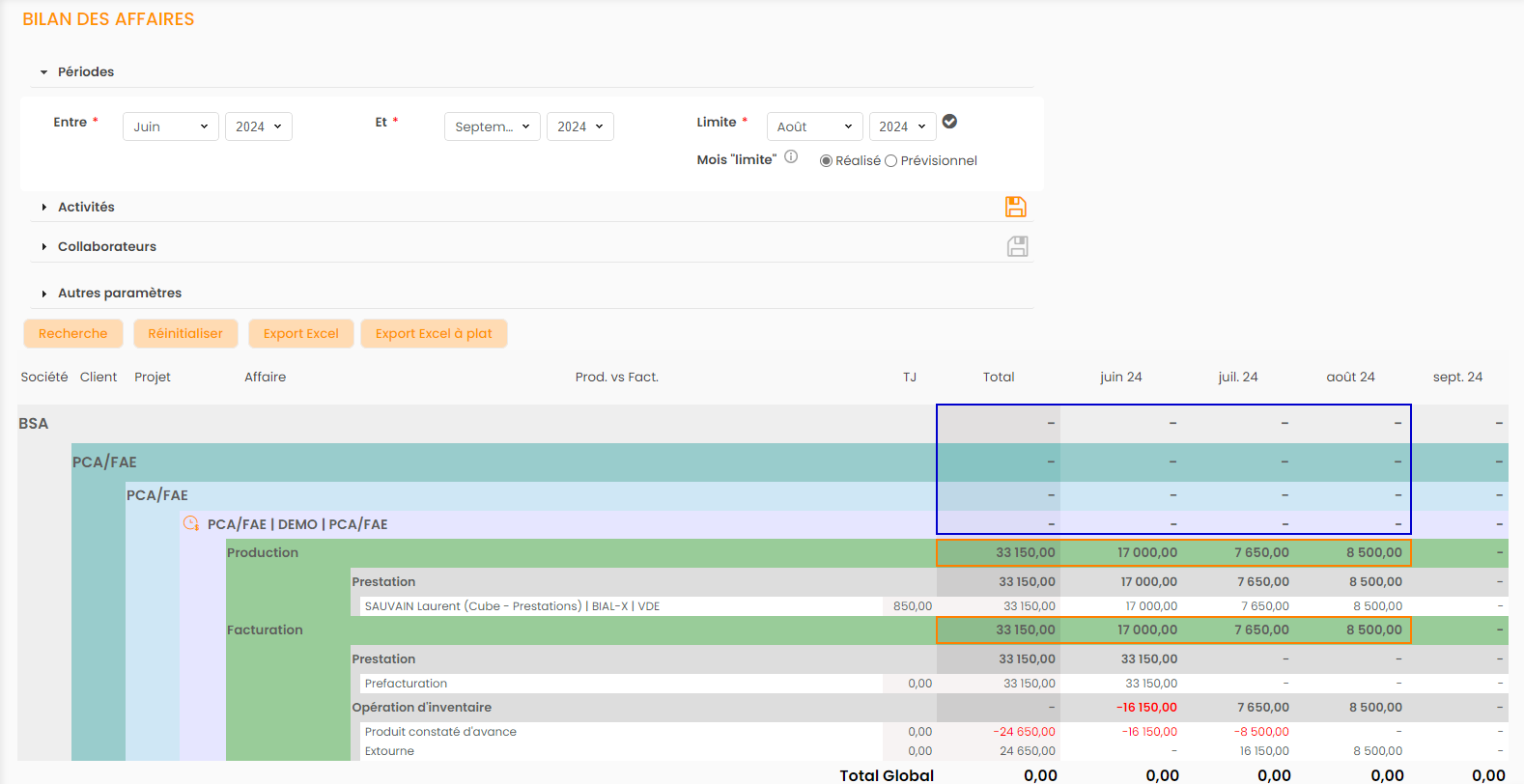This screenshot has height=784, width=1524.
Task: Click the Export Excel button
Action: click(x=301, y=333)
